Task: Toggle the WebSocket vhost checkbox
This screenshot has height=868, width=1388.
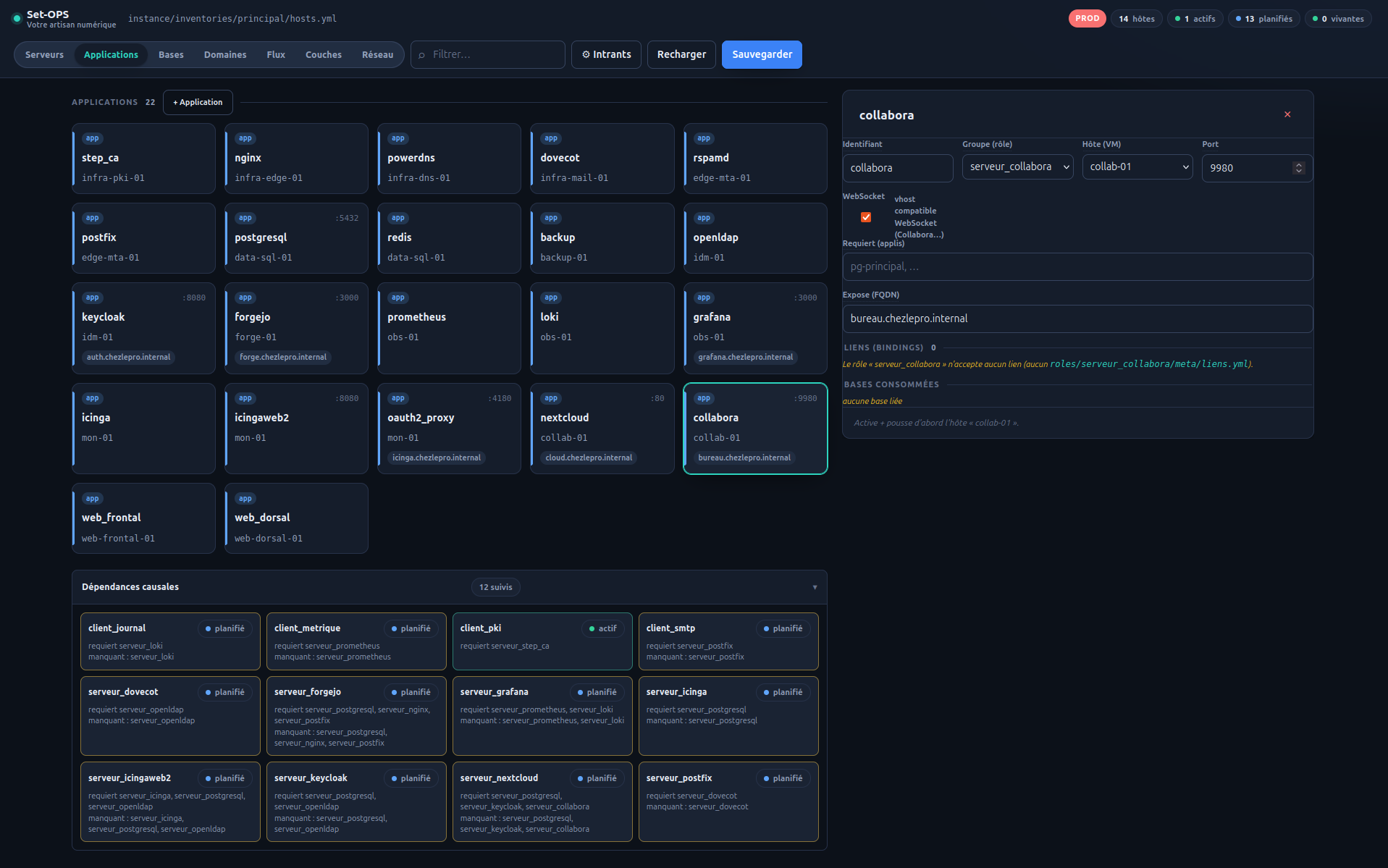Action: [866, 217]
